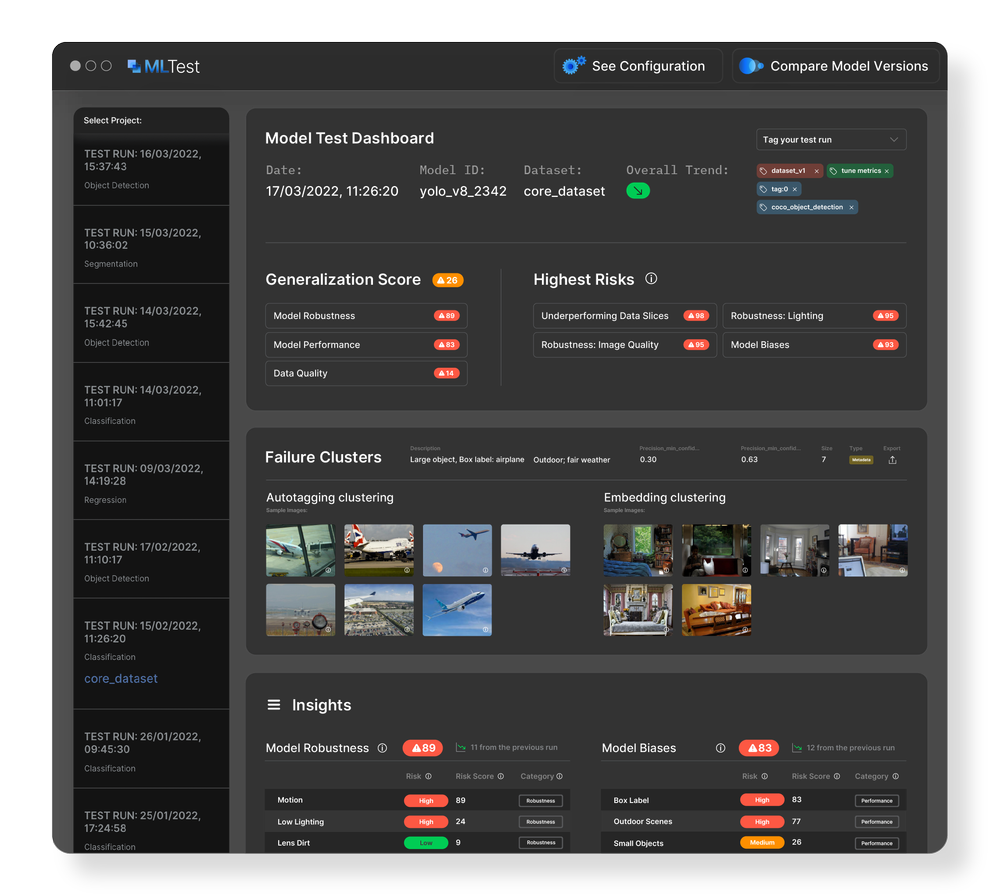Click the menu icon next to the Insights heading

tap(273, 705)
